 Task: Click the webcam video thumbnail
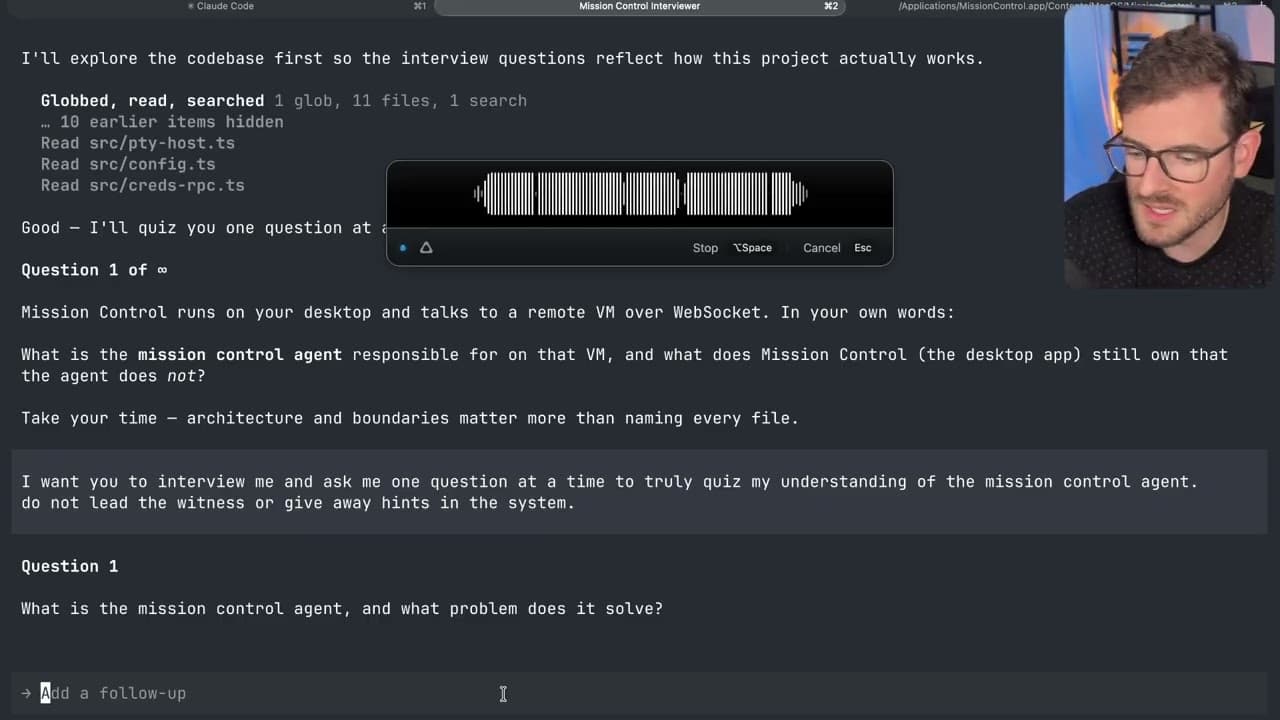tap(1171, 147)
